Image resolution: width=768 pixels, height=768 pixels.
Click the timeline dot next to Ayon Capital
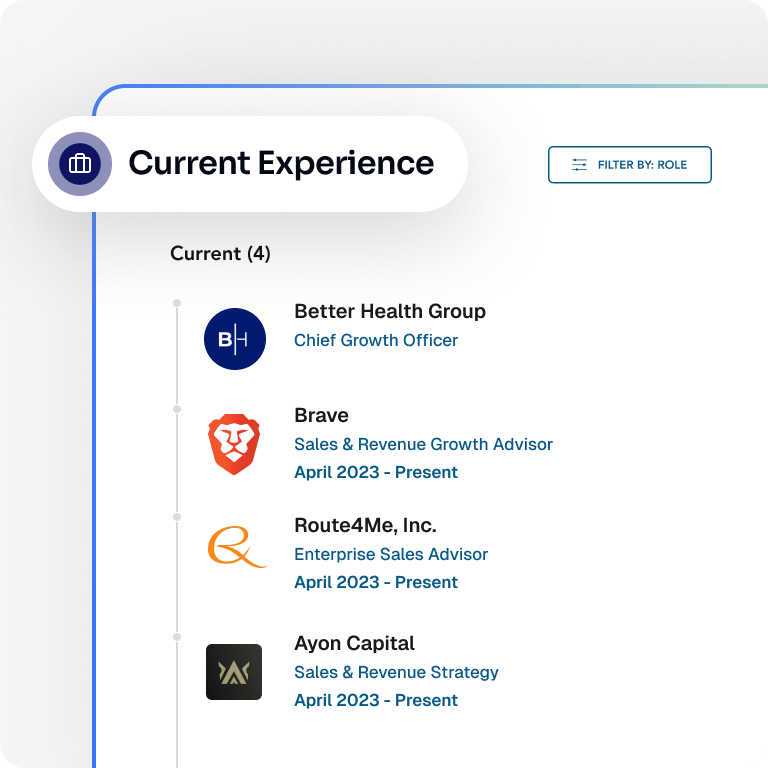177,637
